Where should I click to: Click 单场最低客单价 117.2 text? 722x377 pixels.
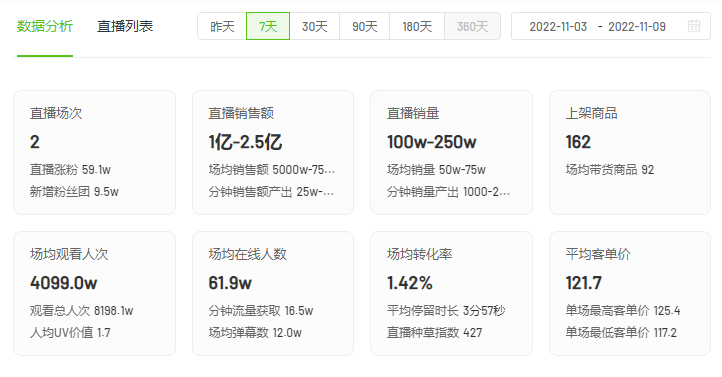click(621, 332)
